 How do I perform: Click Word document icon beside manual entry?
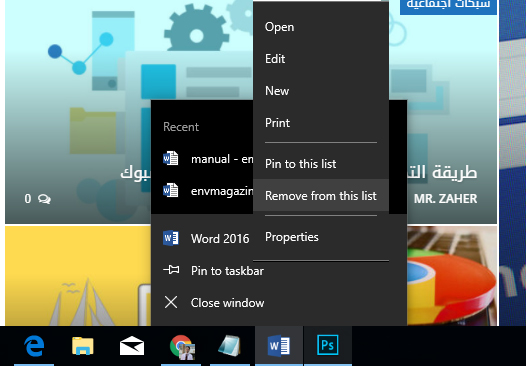pos(170,158)
